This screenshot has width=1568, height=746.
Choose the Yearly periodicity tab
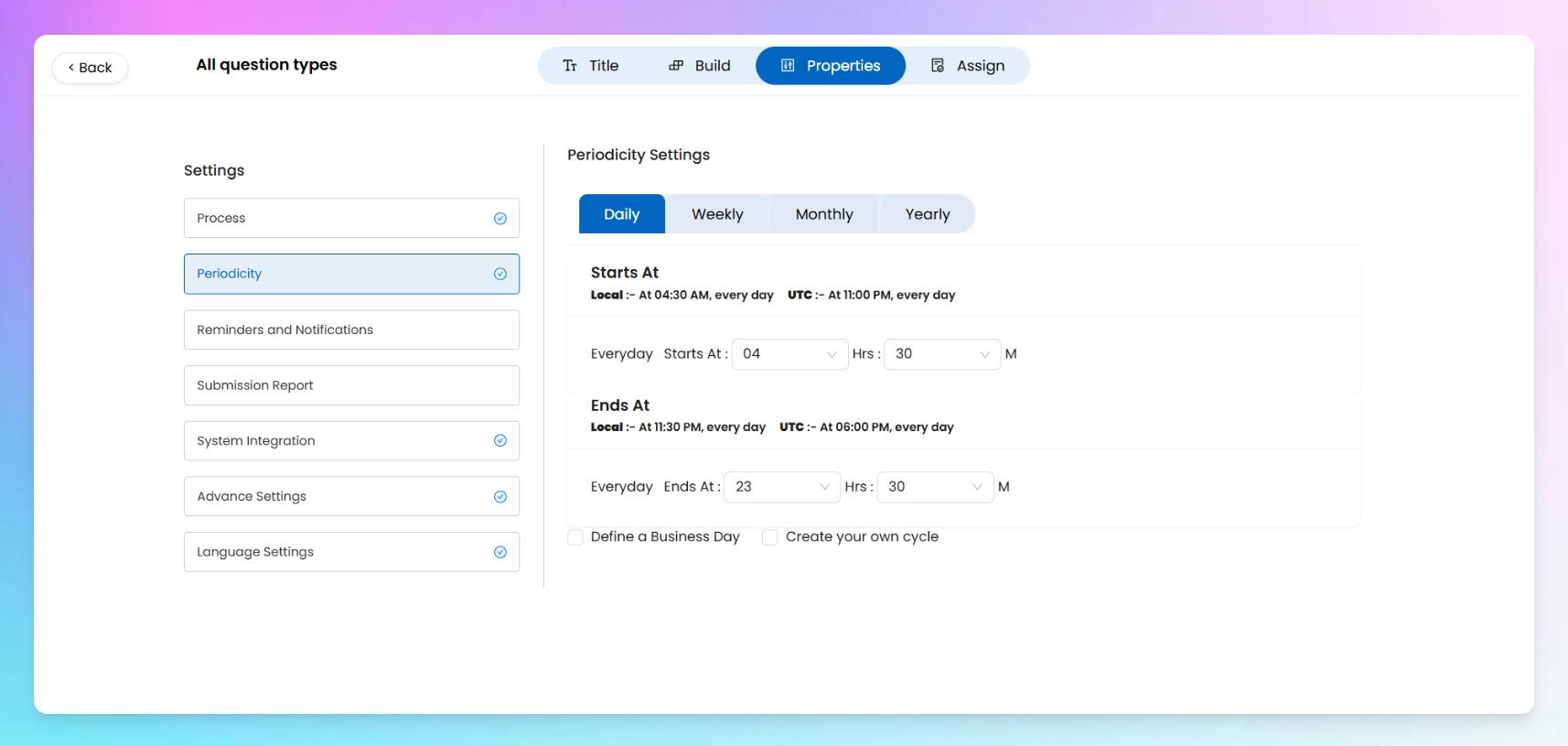point(928,214)
